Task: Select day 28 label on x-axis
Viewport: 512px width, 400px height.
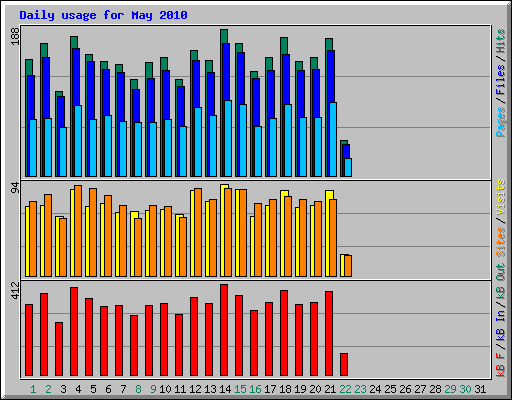Action: click(435, 389)
